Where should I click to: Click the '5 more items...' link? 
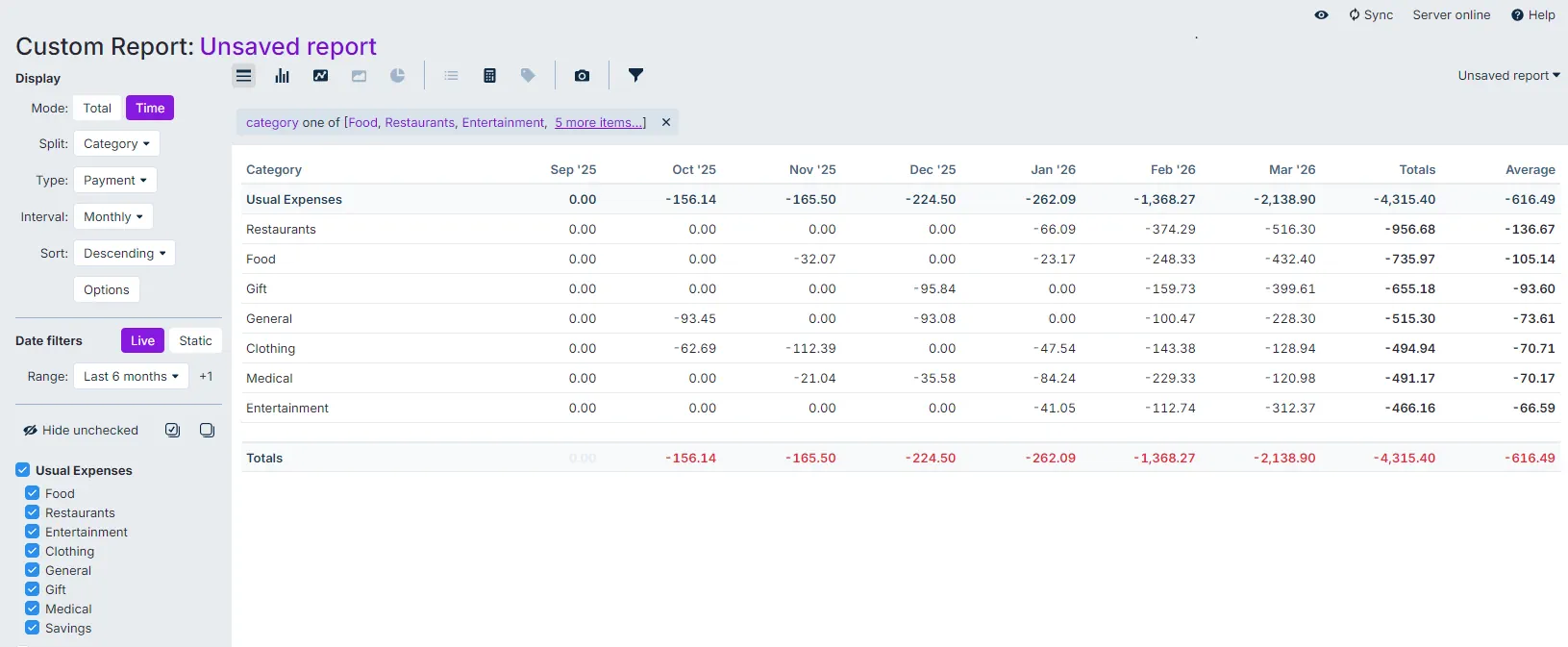[599, 123]
